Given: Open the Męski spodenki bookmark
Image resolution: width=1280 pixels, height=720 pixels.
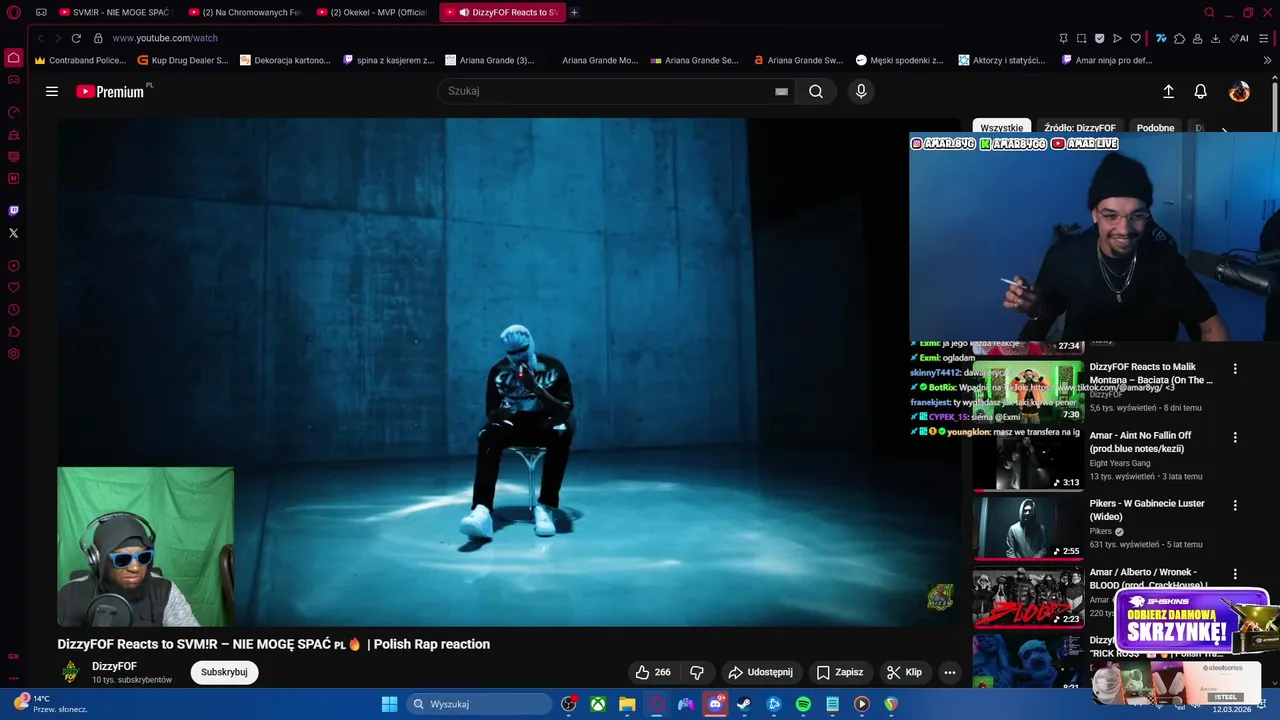Looking at the screenshot, I should click(899, 60).
